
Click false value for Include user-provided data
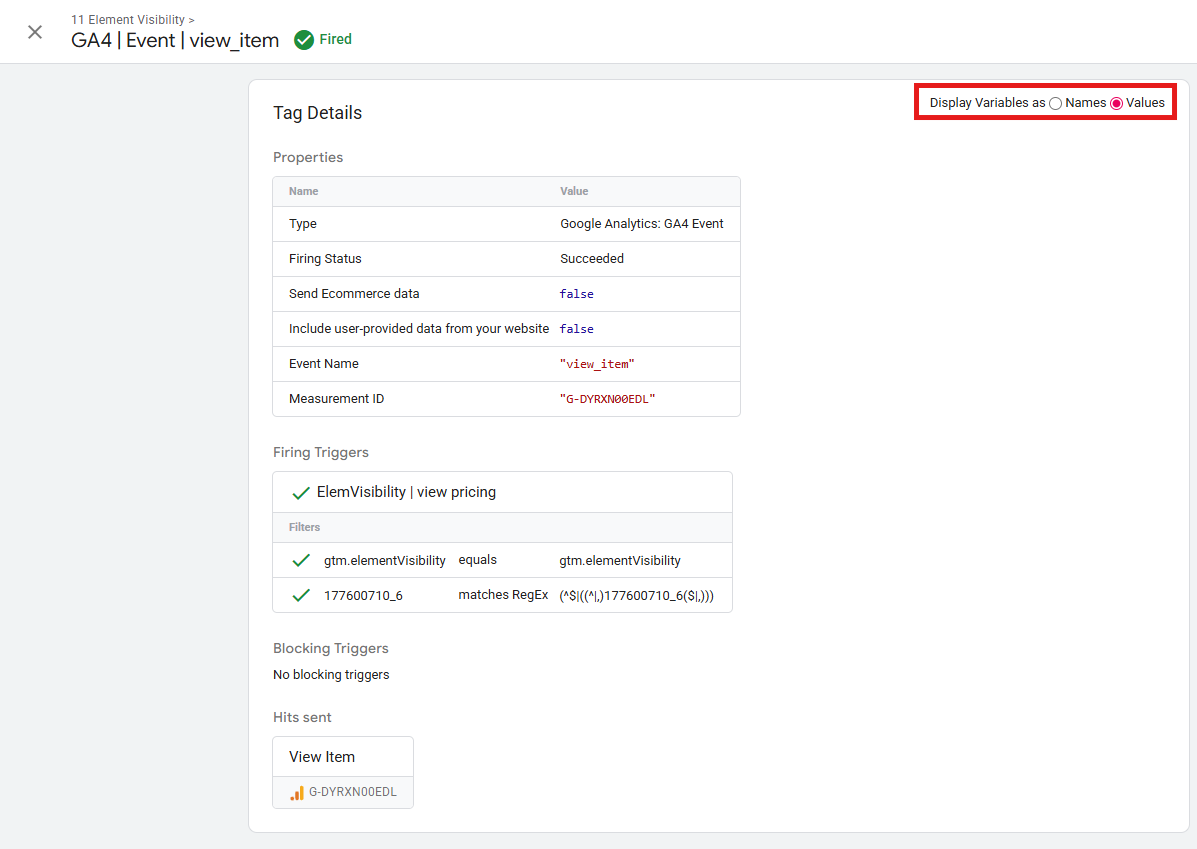[x=576, y=329]
